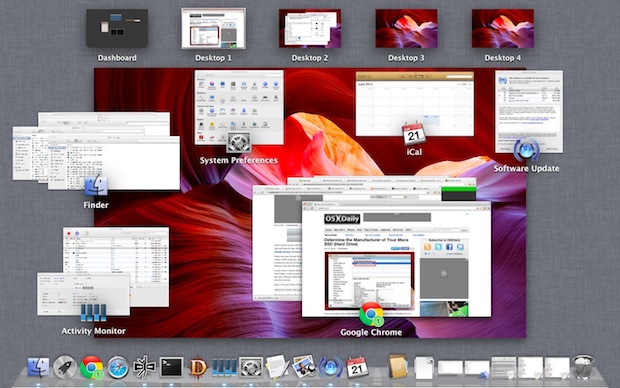Click the 'Google Chrome' label
Viewport: 620px width, 388px height.
click(x=371, y=332)
